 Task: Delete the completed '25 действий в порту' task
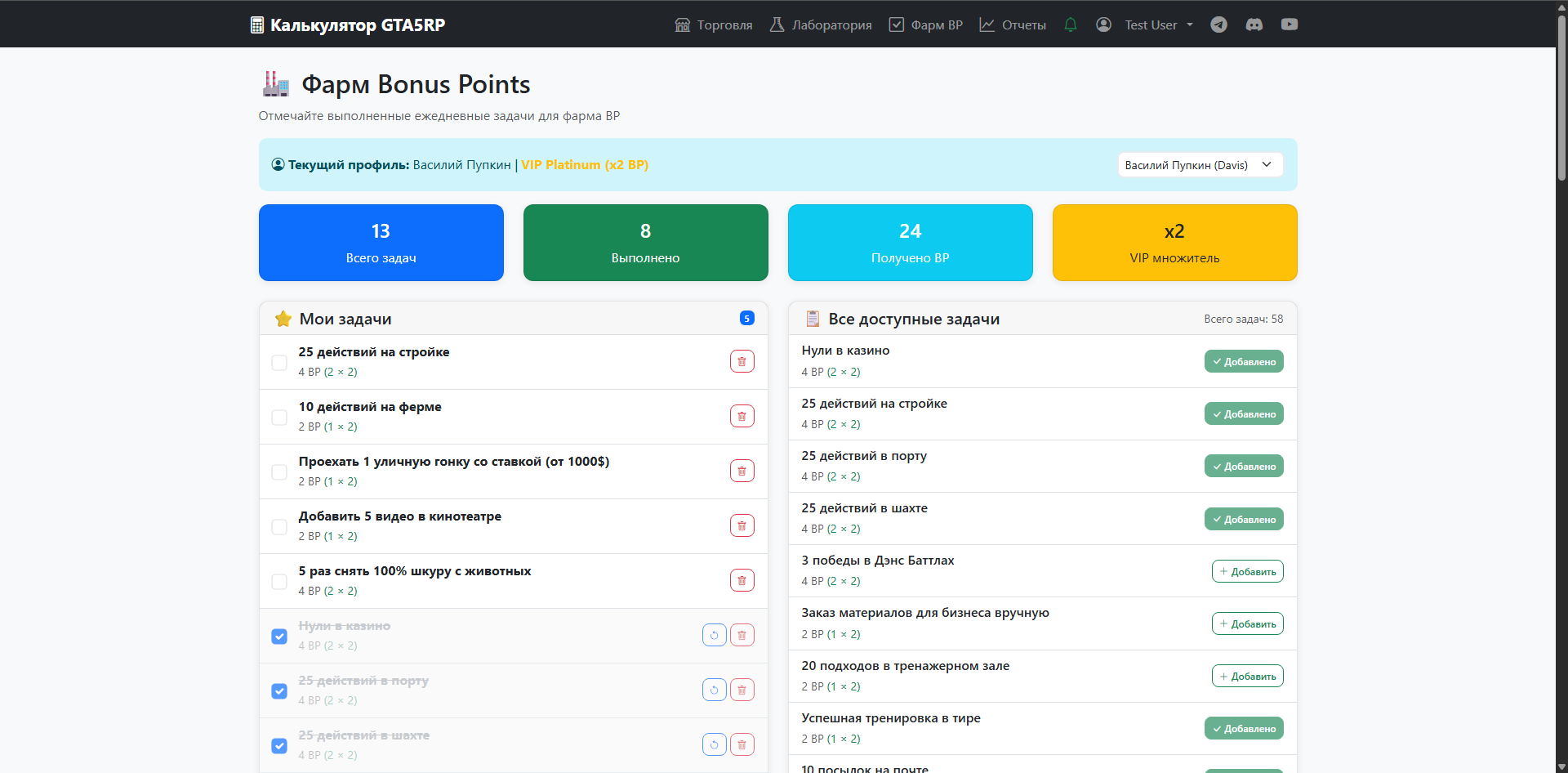[742, 690]
